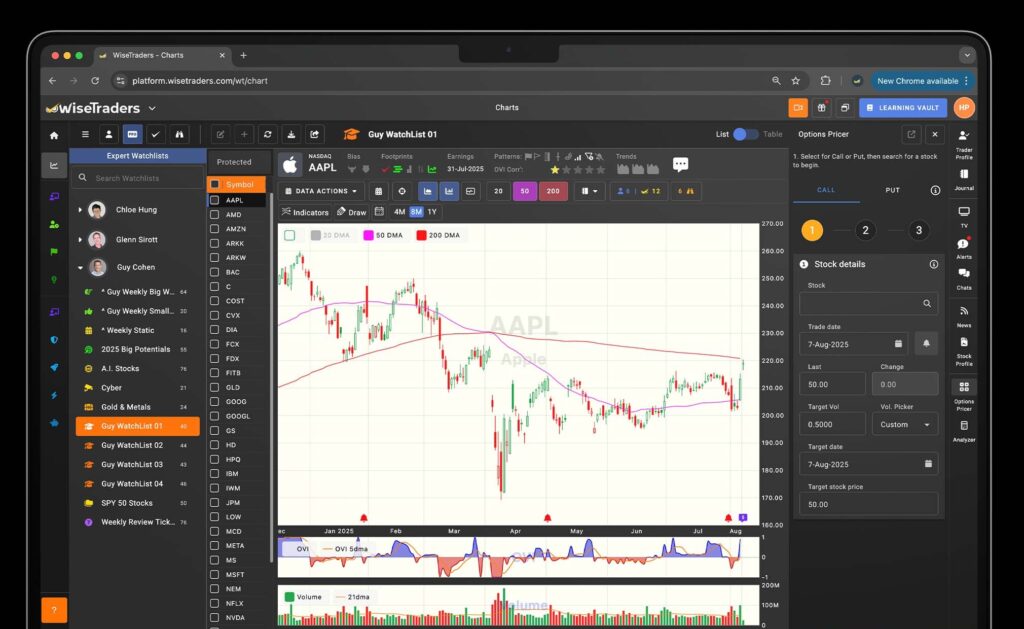Open the Indicators button
Screen dimensions: 1024x629
[305, 212]
